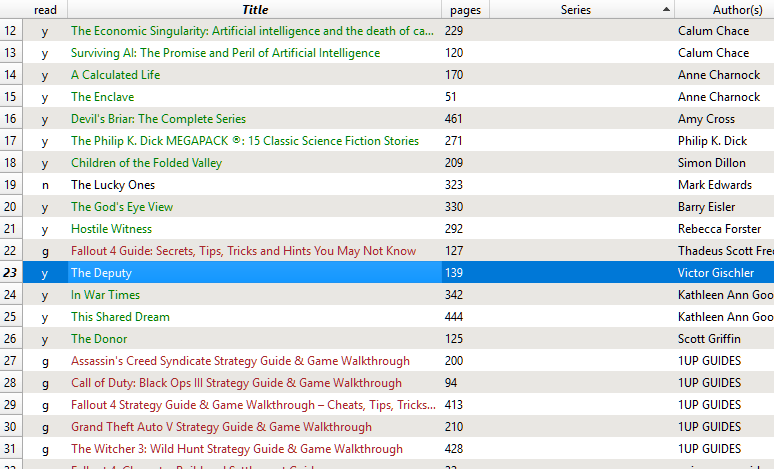The width and height of the screenshot is (774, 469).
Task: Select row number 19 header
Action: click(10, 185)
